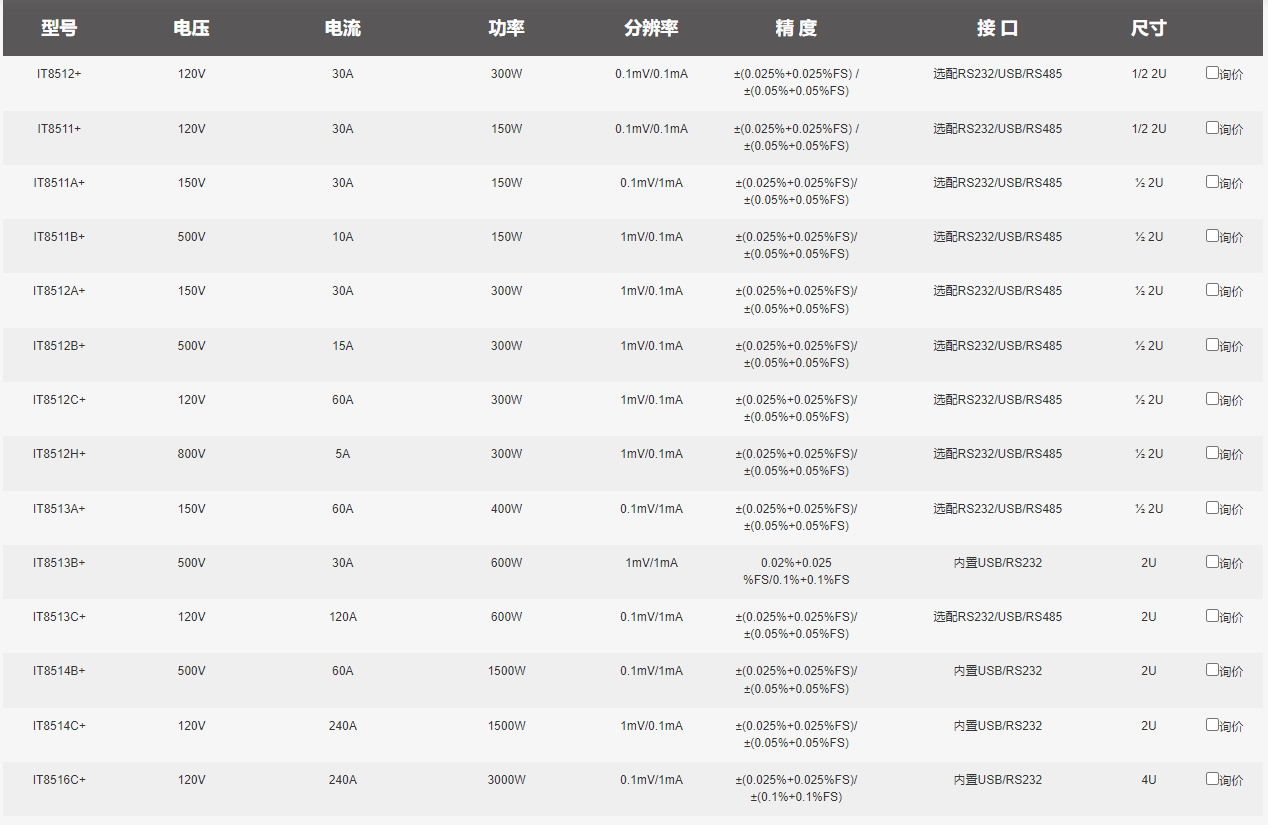
Task: Check the 询价 box for IT8512+
Action: tap(1212, 73)
